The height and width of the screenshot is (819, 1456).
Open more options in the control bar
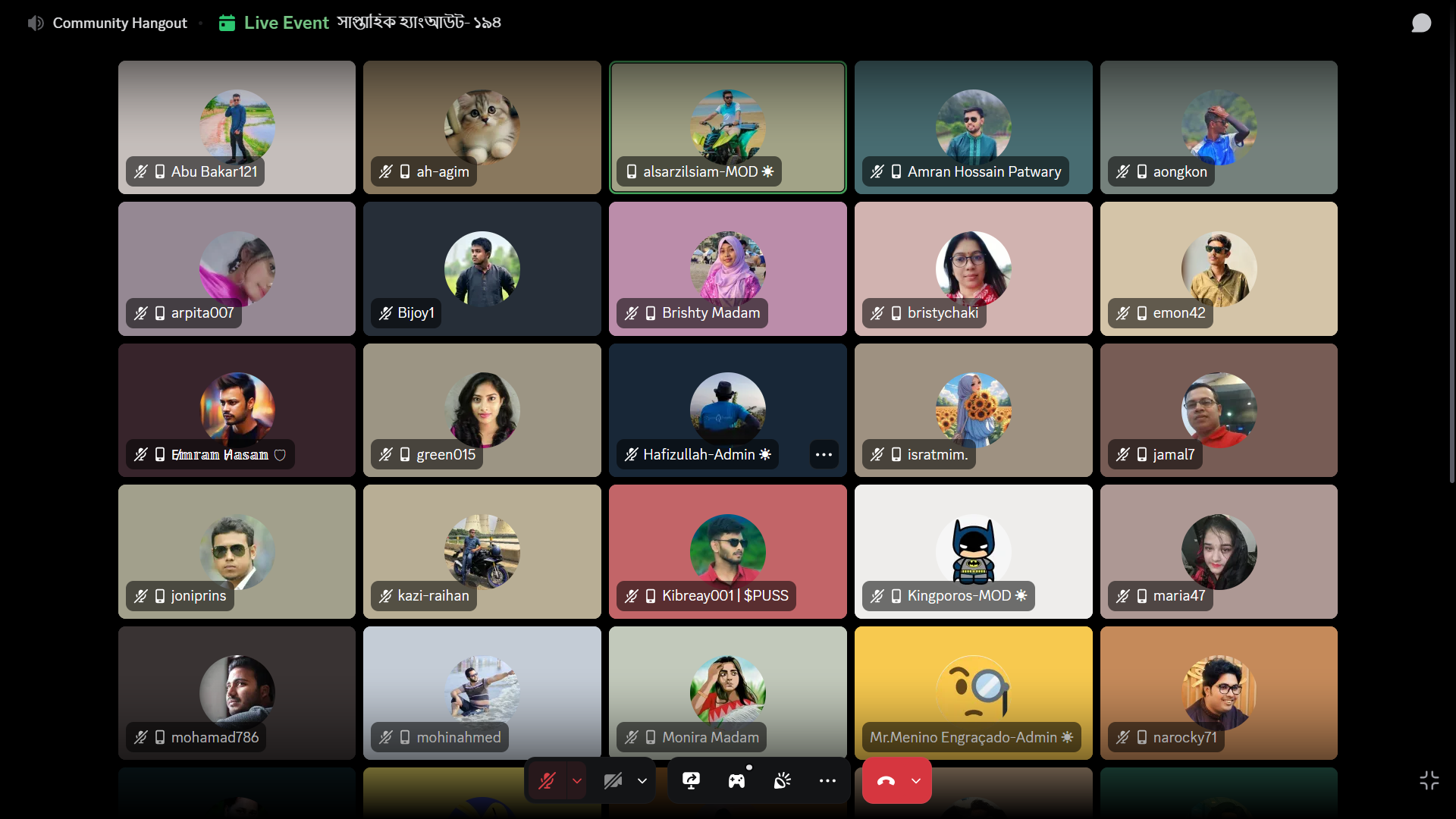(827, 780)
